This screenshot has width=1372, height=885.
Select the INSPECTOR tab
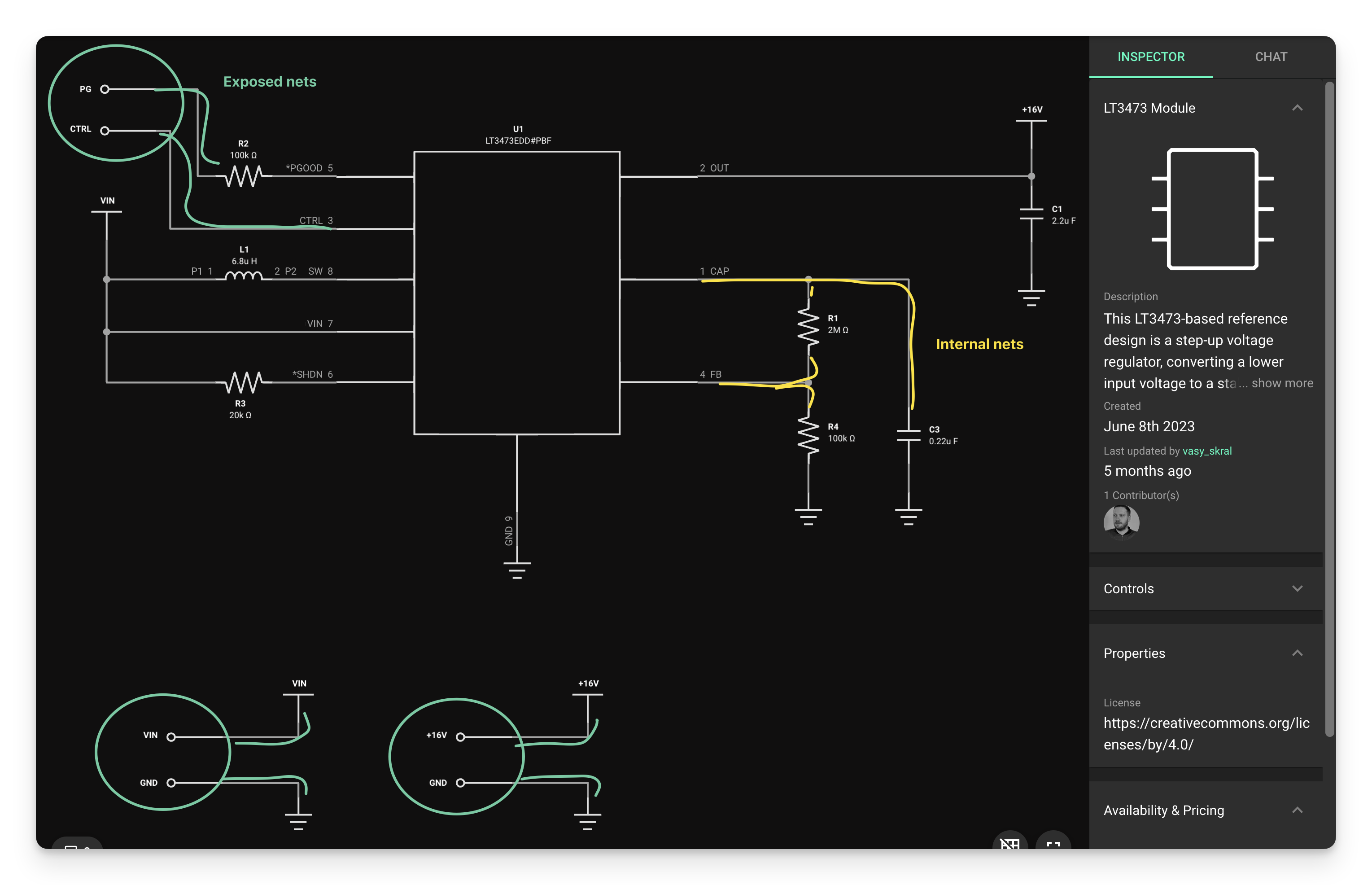tap(1151, 57)
